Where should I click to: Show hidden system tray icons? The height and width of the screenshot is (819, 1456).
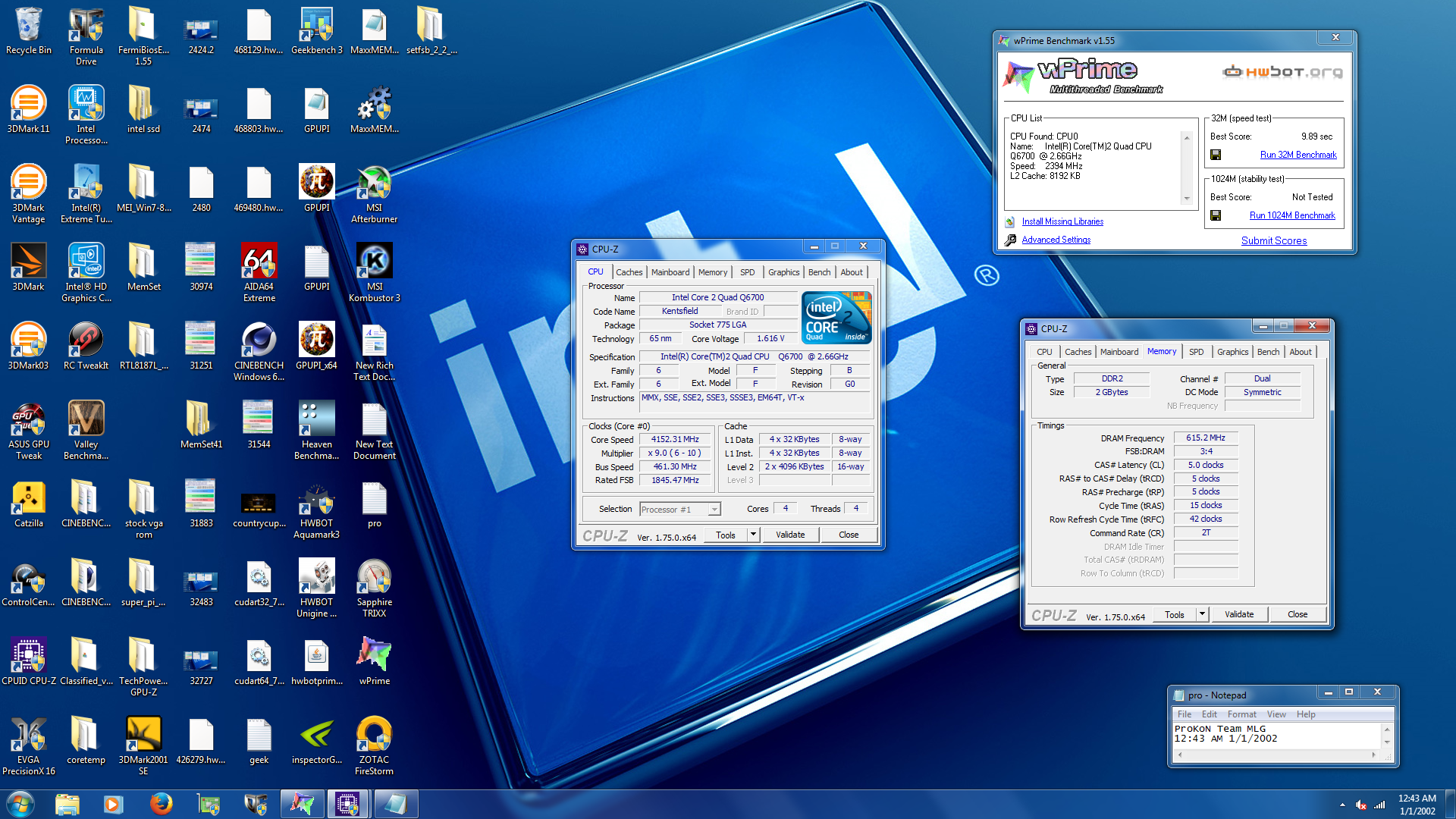1342,805
